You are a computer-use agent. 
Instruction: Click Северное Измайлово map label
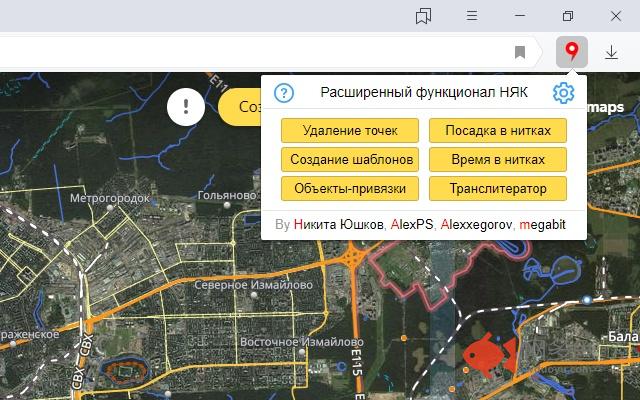coord(253,285)
